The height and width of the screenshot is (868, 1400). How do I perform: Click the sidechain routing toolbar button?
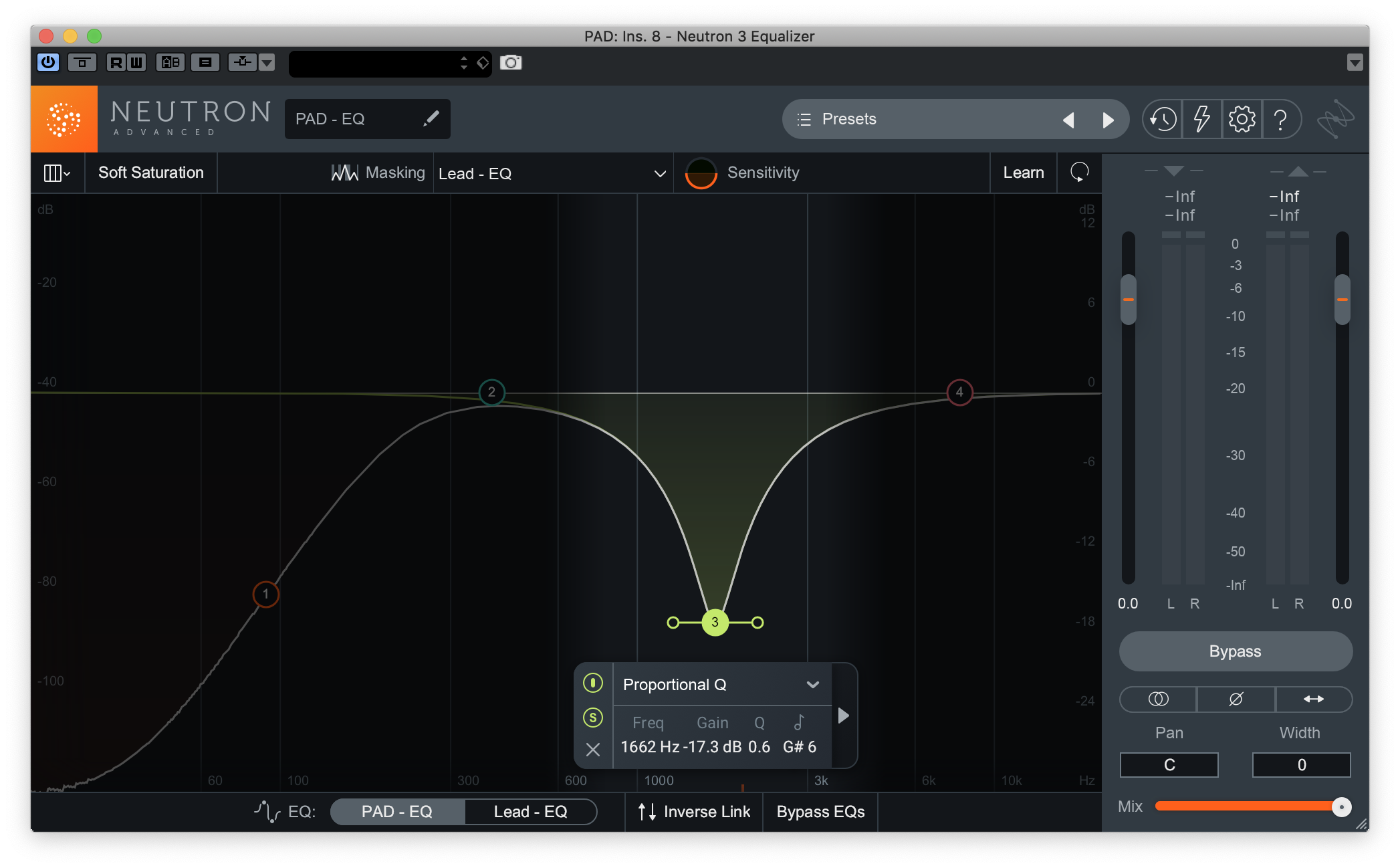tap(242, 62)
